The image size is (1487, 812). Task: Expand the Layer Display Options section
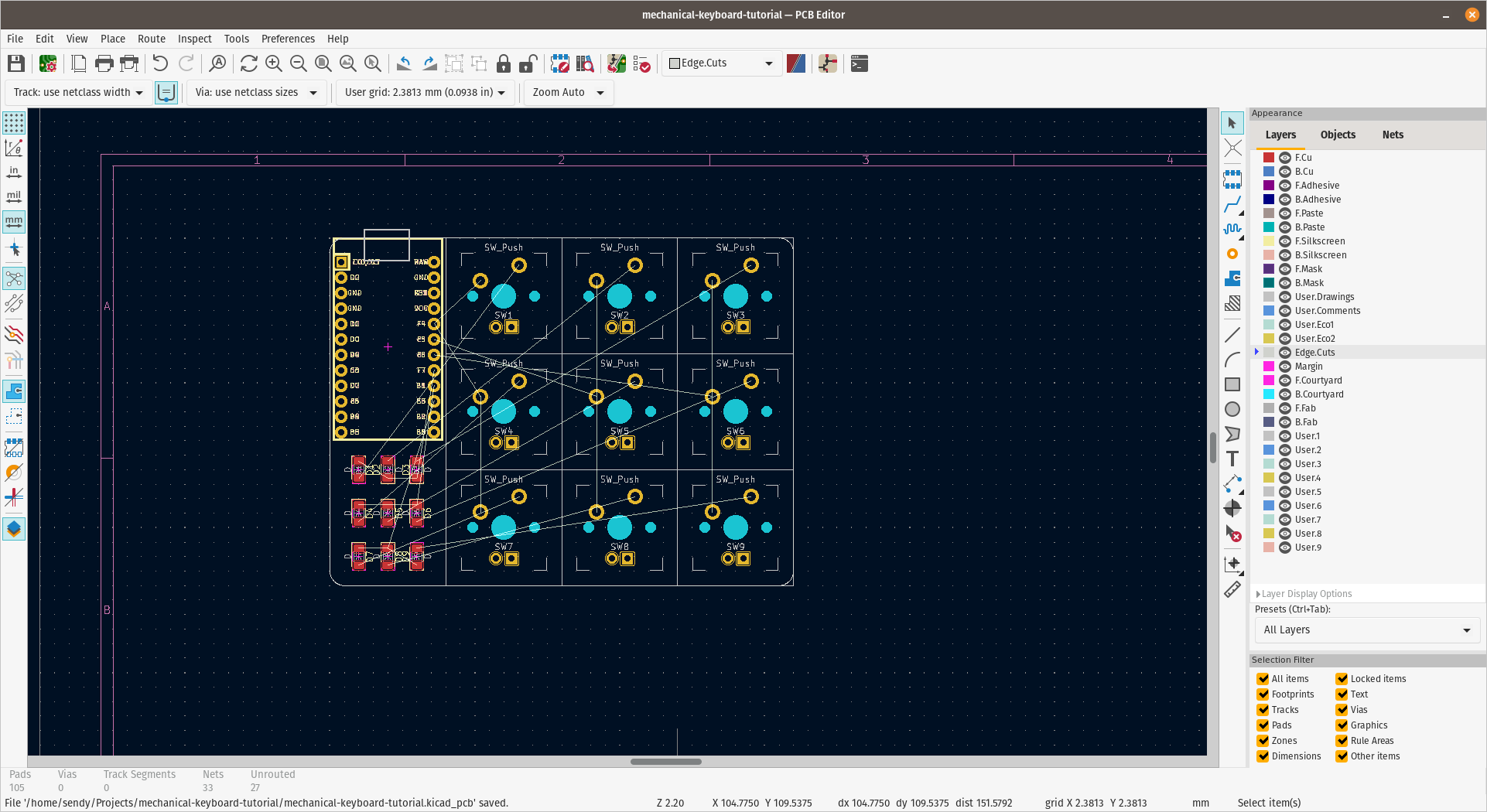tap(1304, 593)
